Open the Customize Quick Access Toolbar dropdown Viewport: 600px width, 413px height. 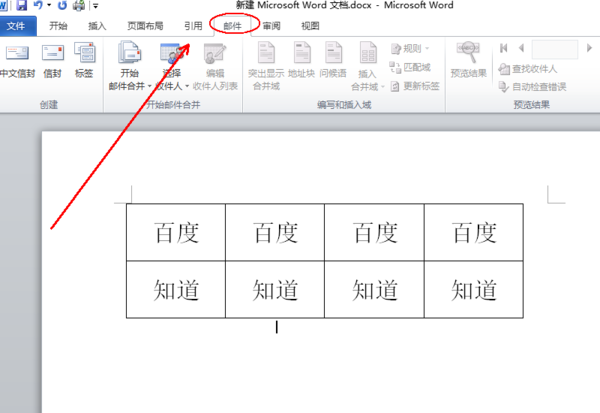pos(96,6)
